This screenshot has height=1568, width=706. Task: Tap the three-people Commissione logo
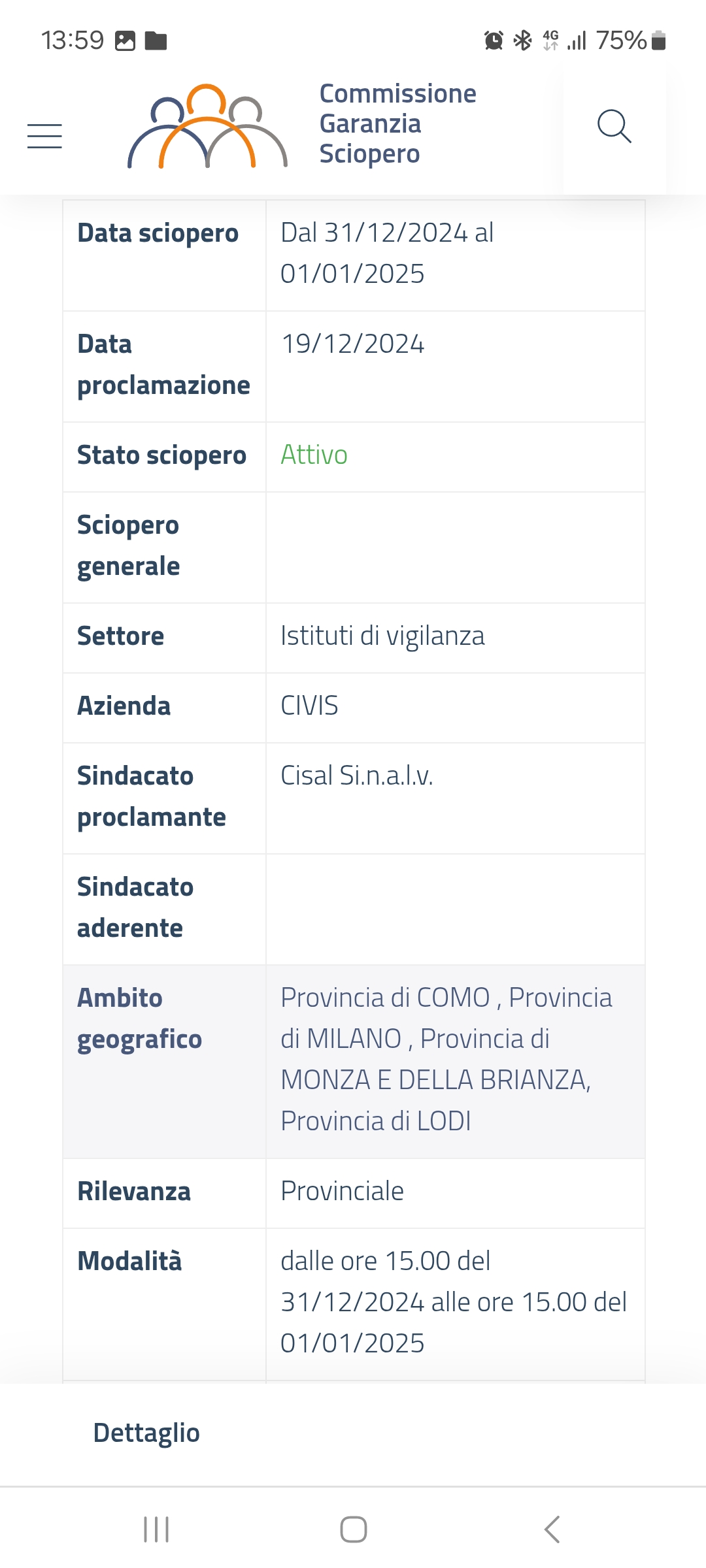point(207,126)
